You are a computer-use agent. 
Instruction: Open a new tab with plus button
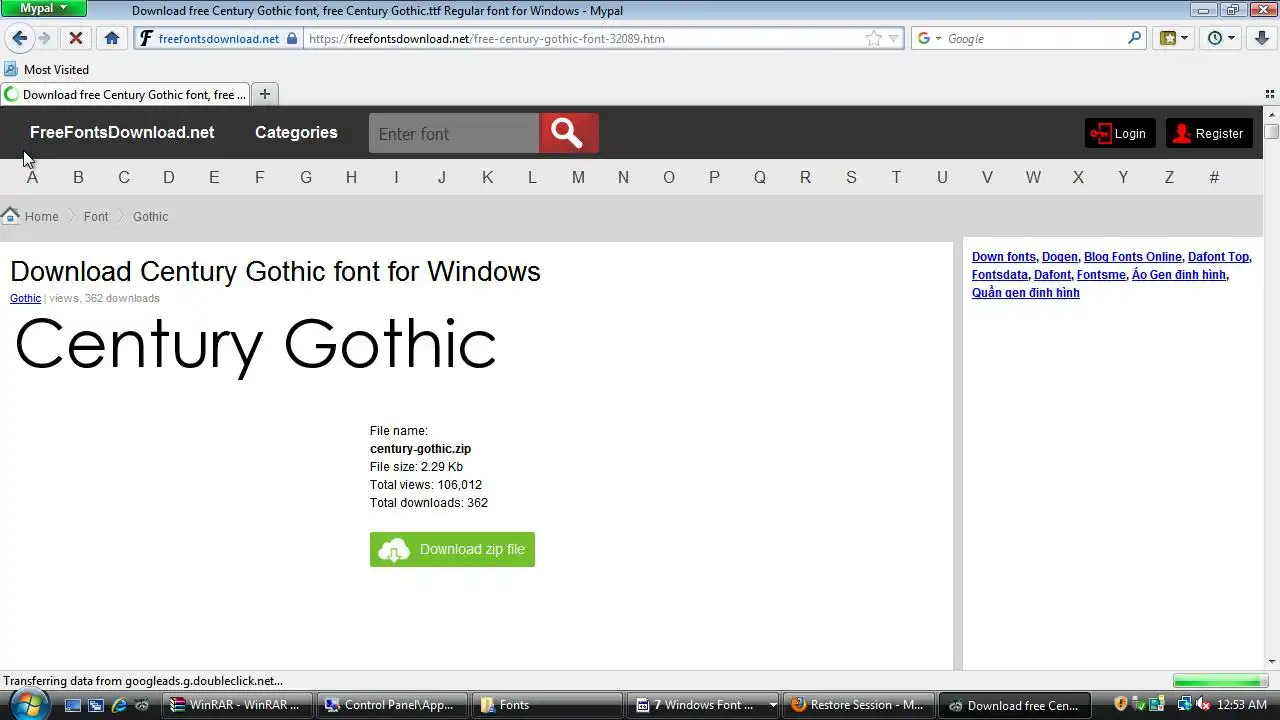(x=264, y=94)
